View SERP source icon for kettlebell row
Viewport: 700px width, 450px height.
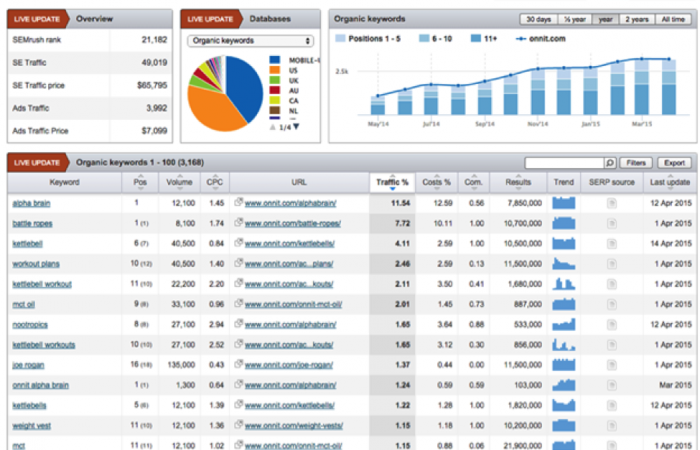click(x=612, y=244)
